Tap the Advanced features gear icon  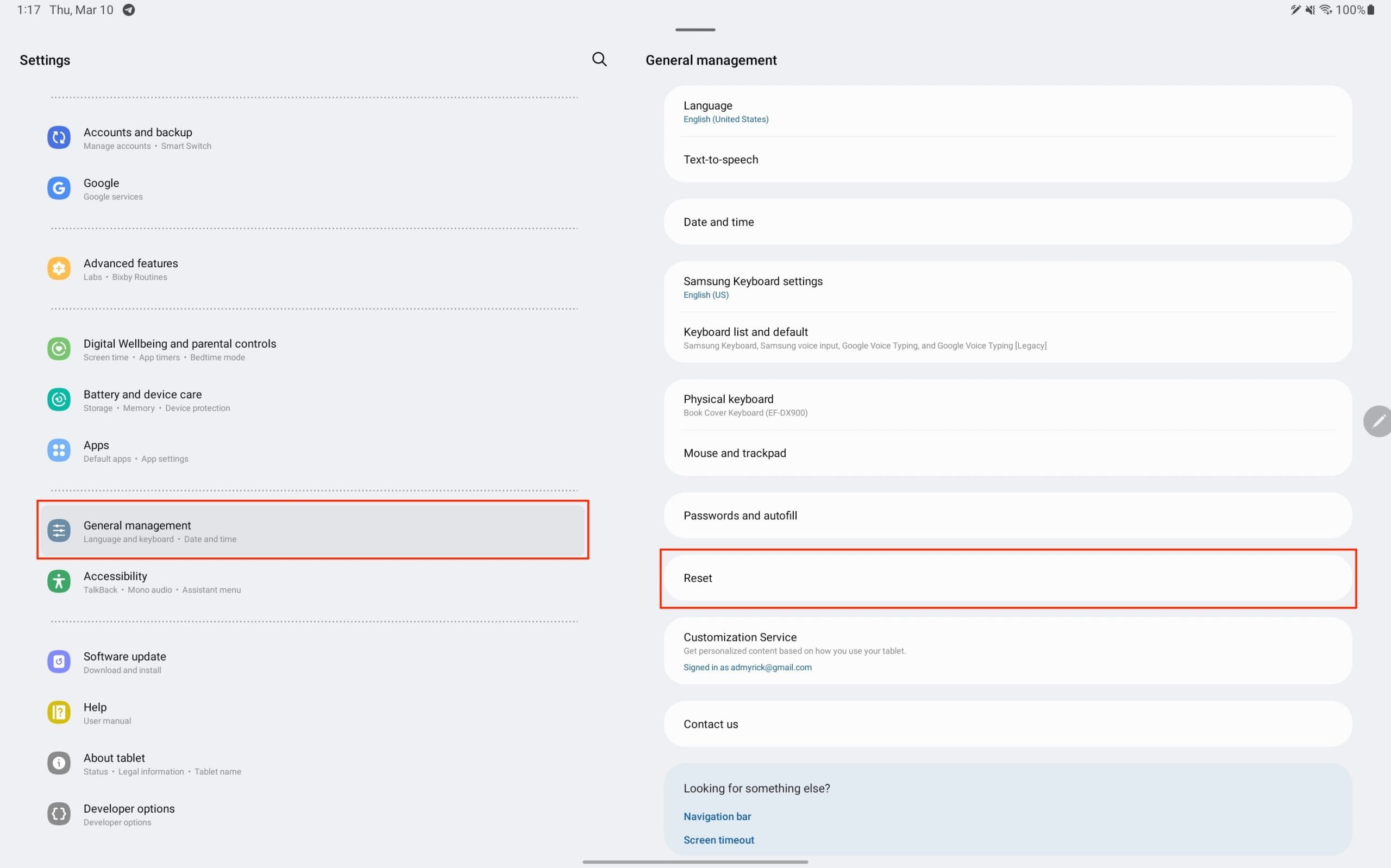click(59, 269)
